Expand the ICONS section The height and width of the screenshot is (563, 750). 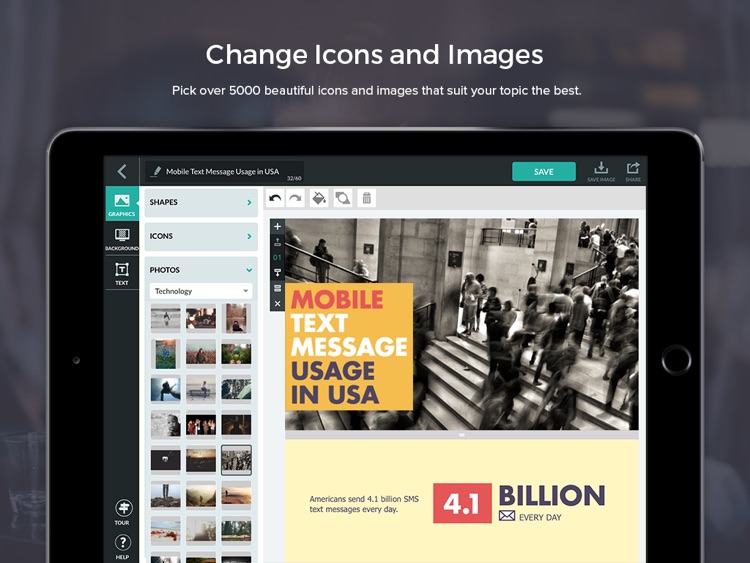tap(201, 236)
